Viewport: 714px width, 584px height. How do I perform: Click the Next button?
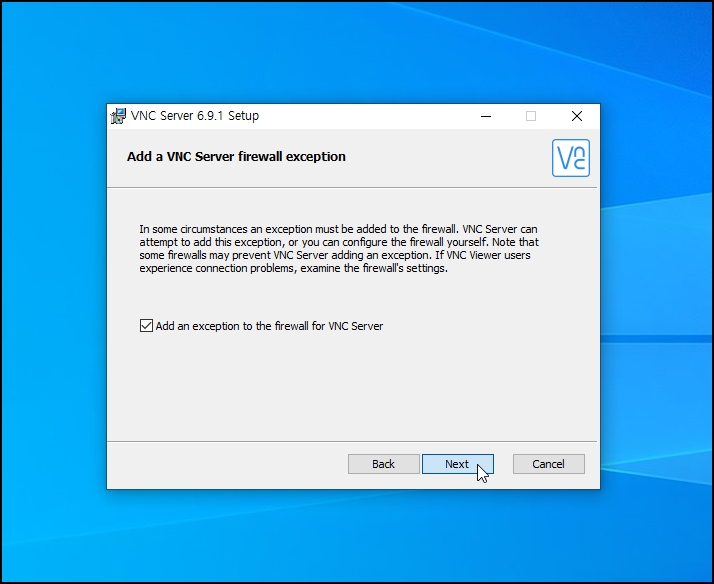(x=458, y=464)
